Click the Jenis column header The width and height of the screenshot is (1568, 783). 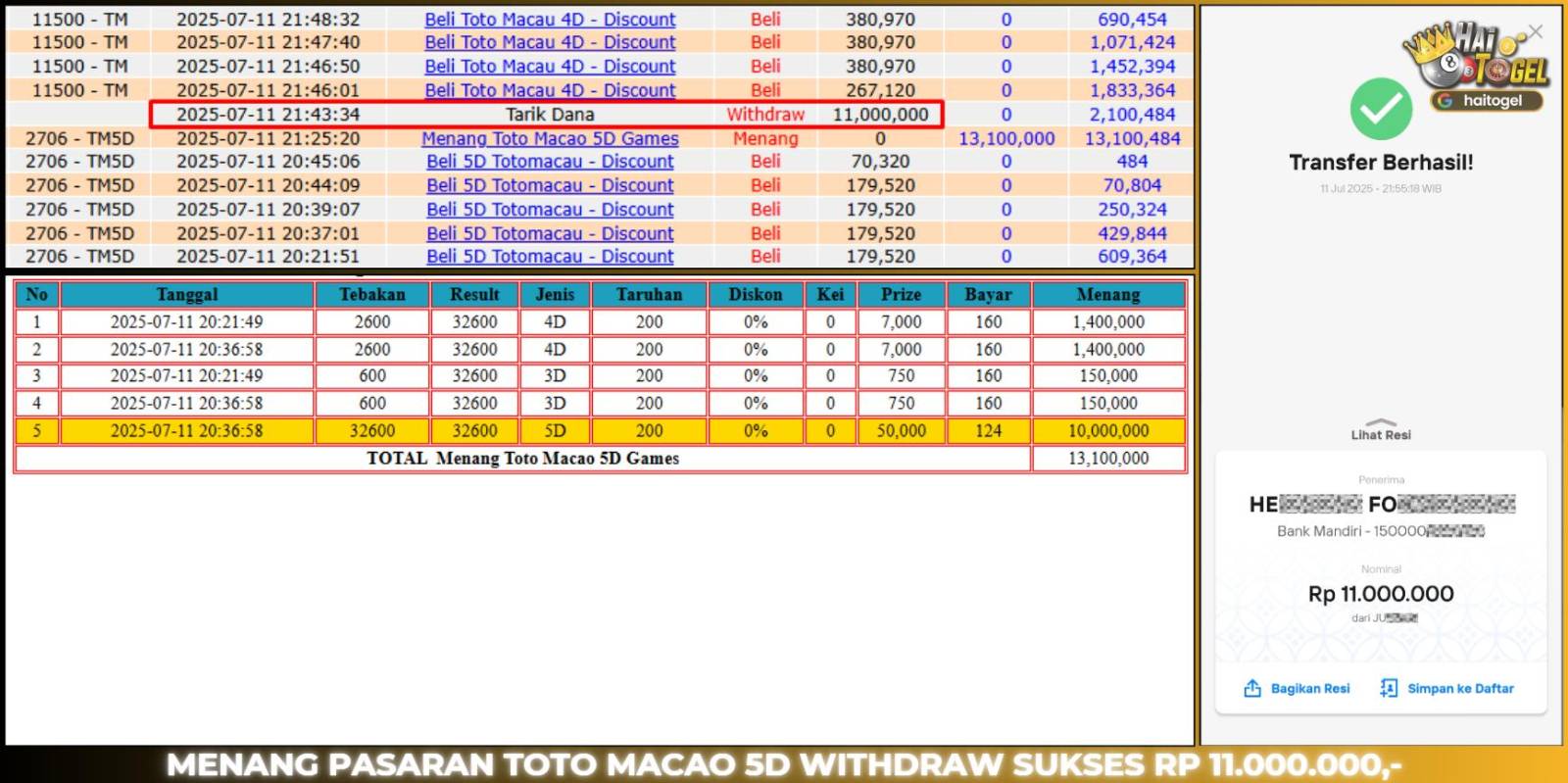[x=555, y=294]
